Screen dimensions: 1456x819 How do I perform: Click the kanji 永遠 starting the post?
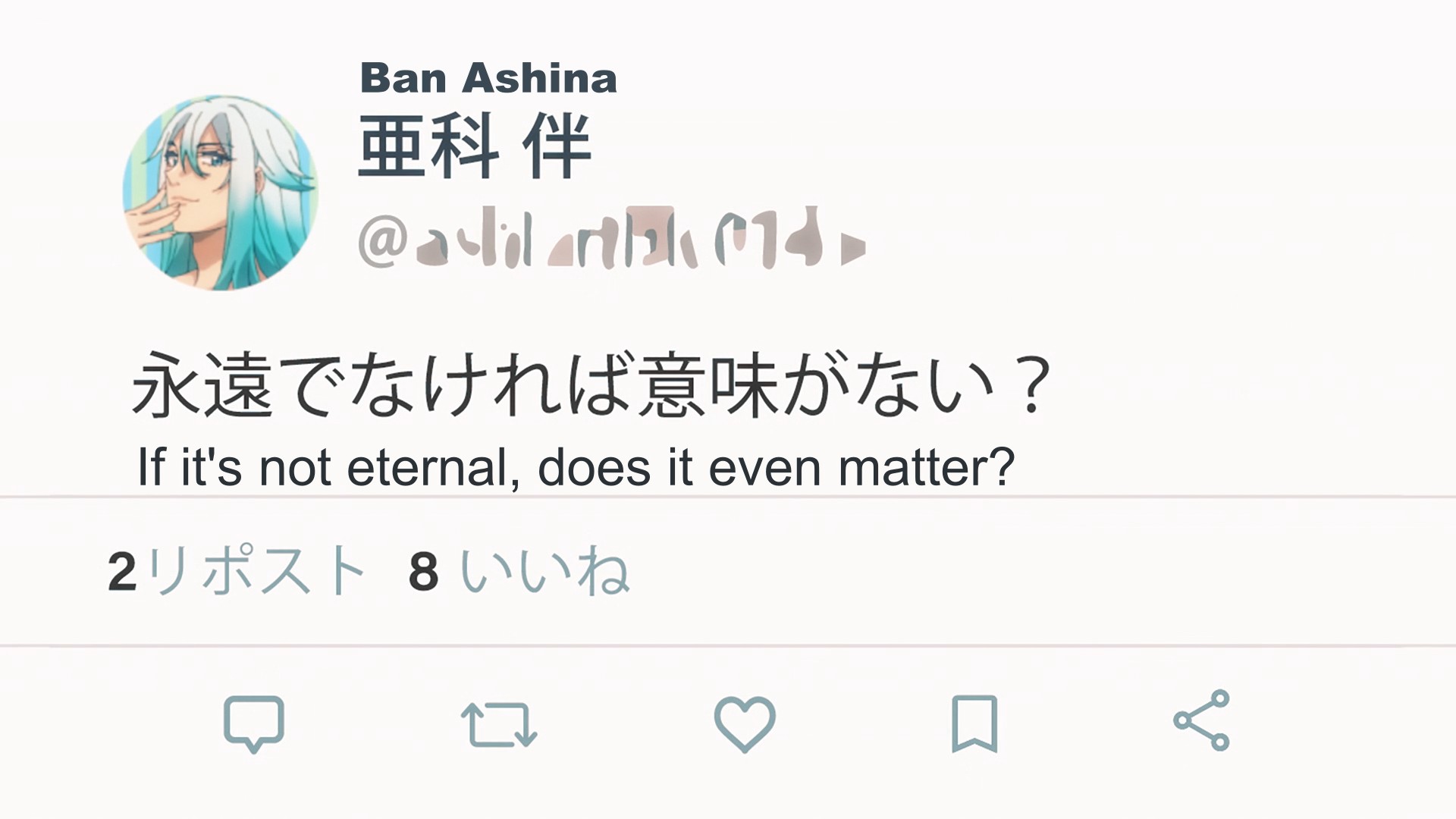click(x=202, y=385)
